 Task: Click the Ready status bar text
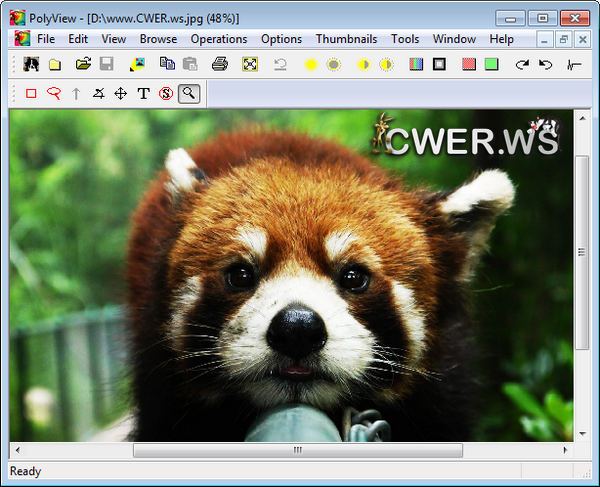(25, 471)
